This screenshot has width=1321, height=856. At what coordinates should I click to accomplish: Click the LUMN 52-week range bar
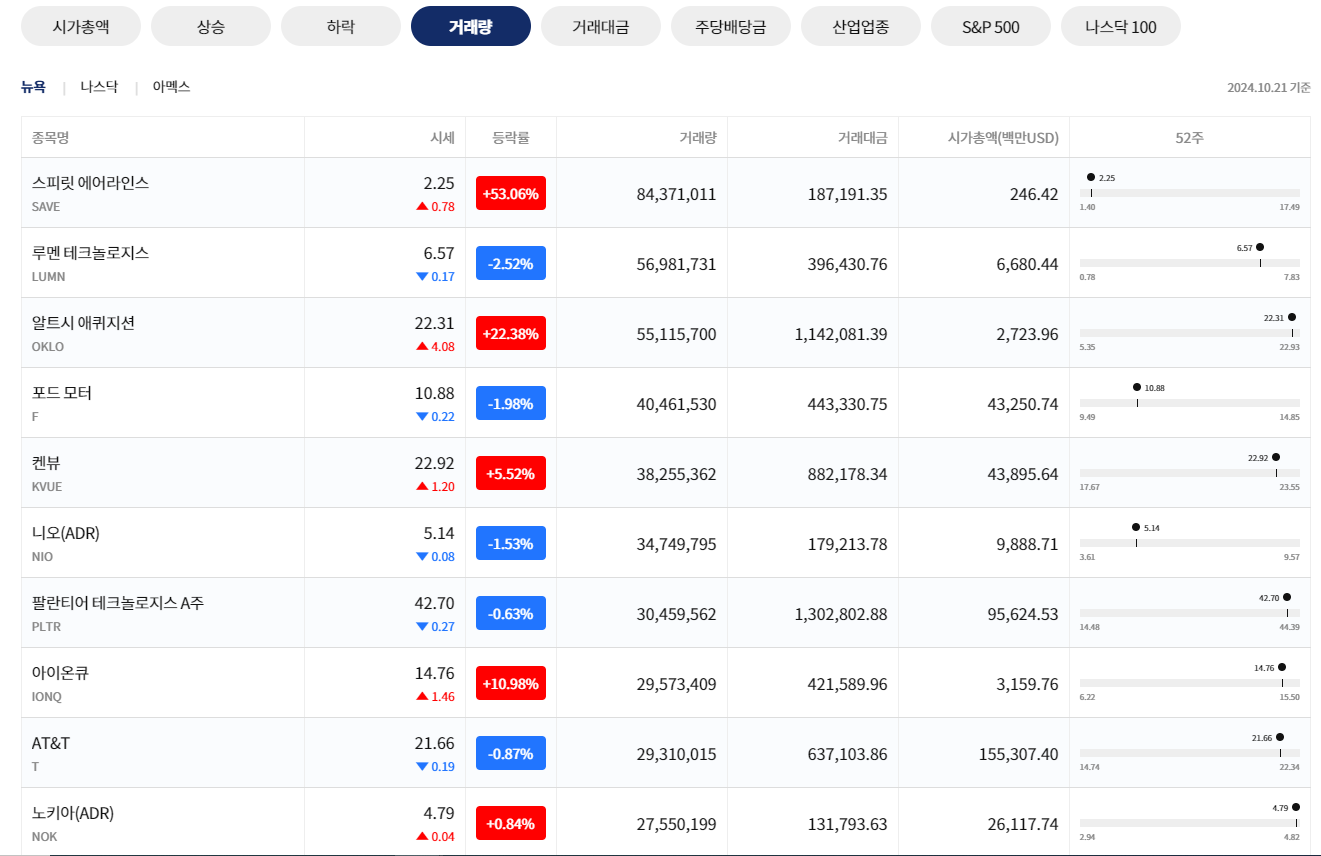1190,263
